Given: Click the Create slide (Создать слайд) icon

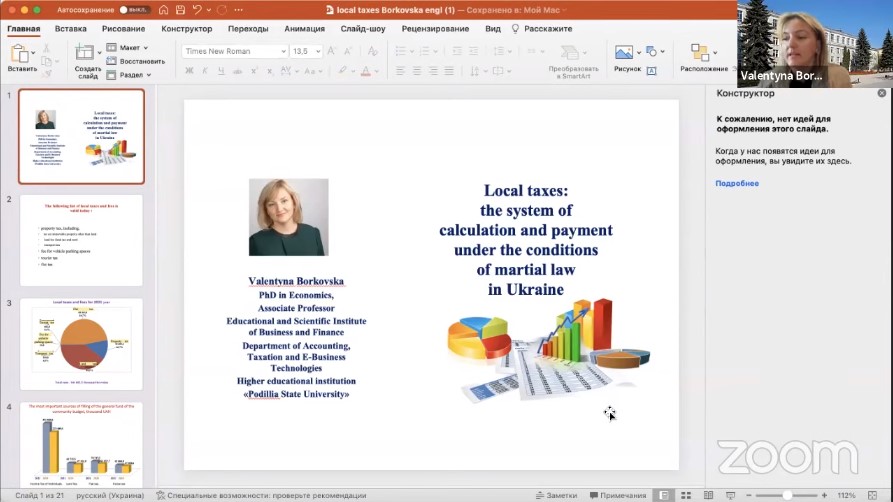Looking at the screenshot, I should [85, 52].
